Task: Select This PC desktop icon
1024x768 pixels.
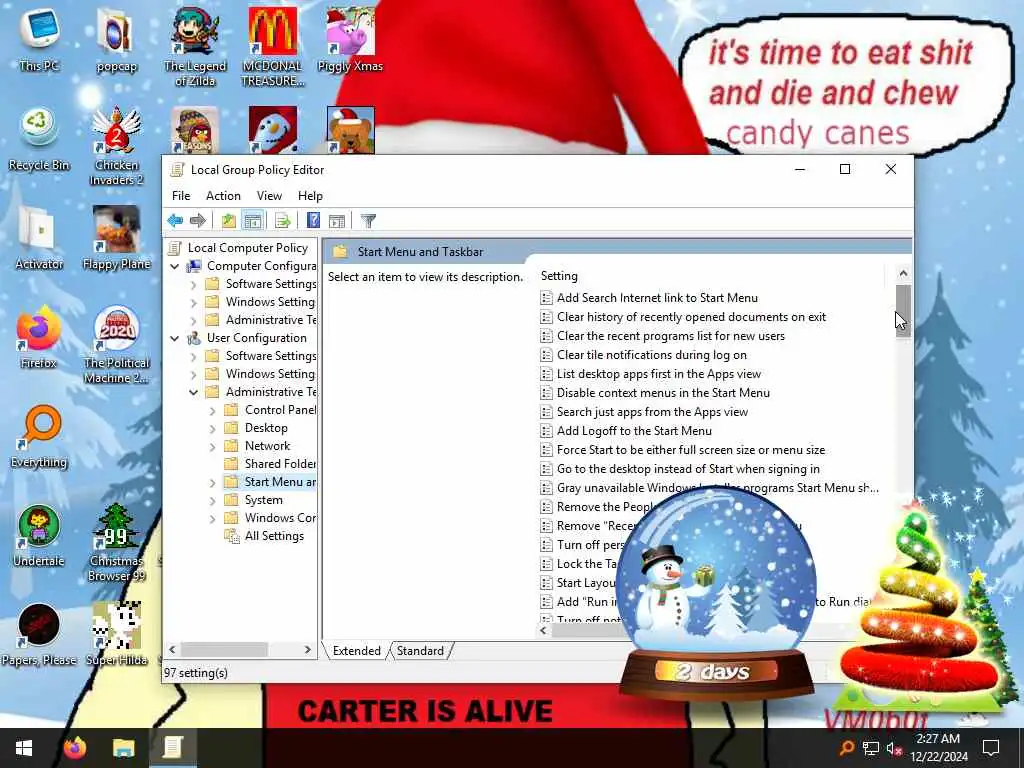Action: click(39, 39)
